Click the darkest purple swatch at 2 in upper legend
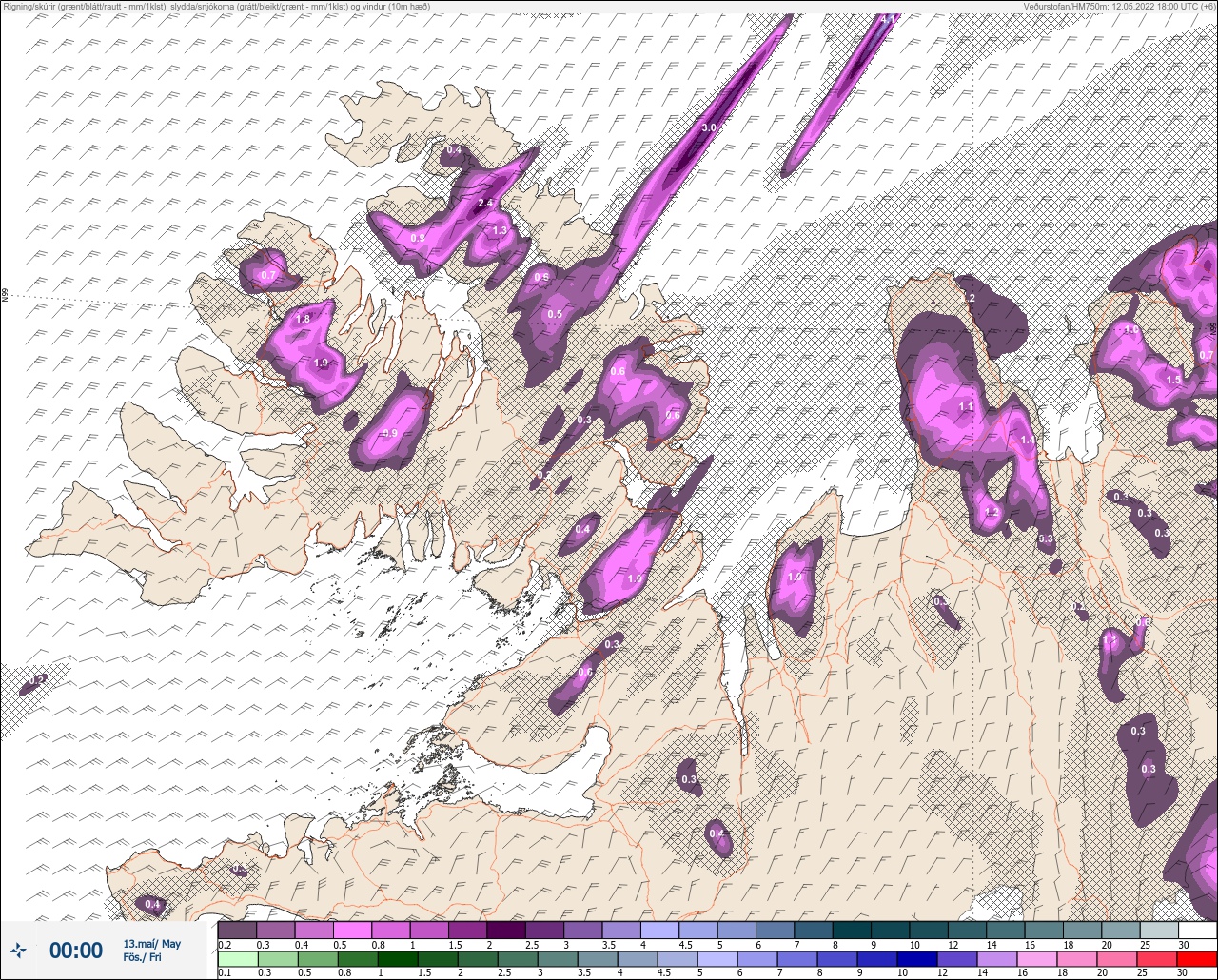 (505, 931)
